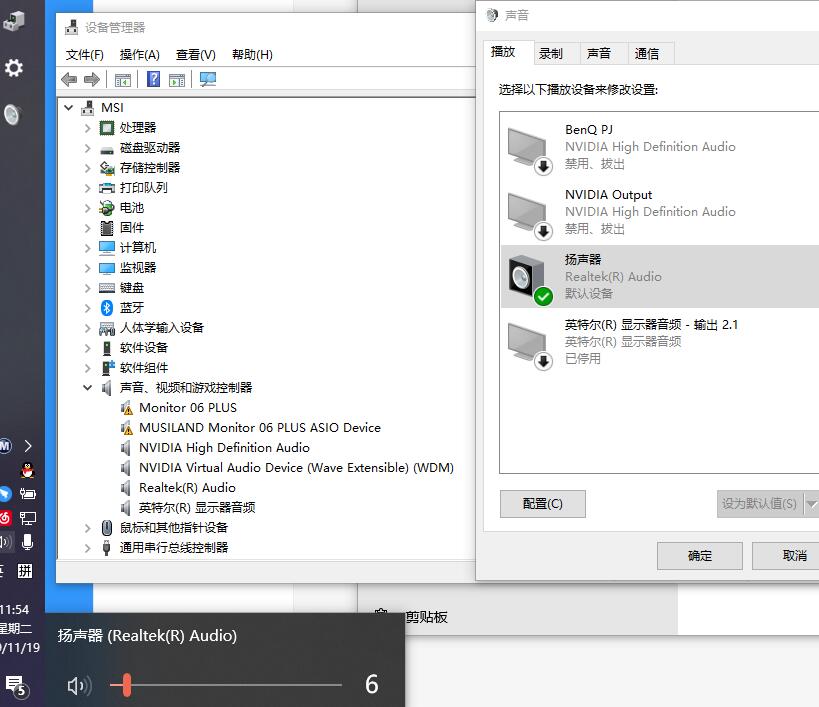This screenshot has width=819, height=707.
Task: Collapse the 声音、视频和游戏控制器 tree node
Action: click(x=87, y=387)
